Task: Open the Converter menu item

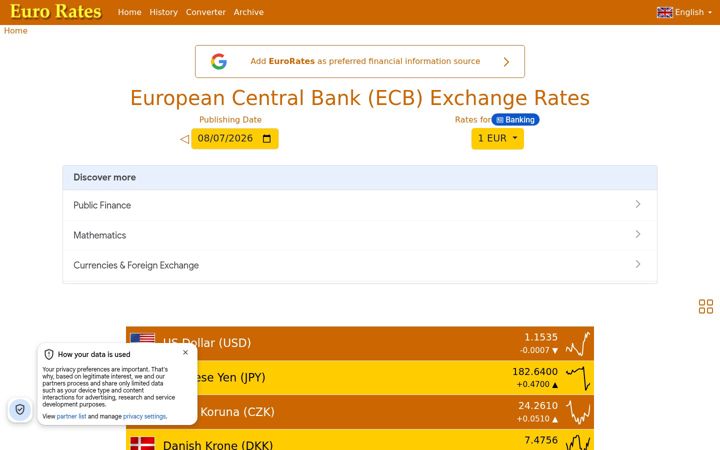Action: click(206, 12)
